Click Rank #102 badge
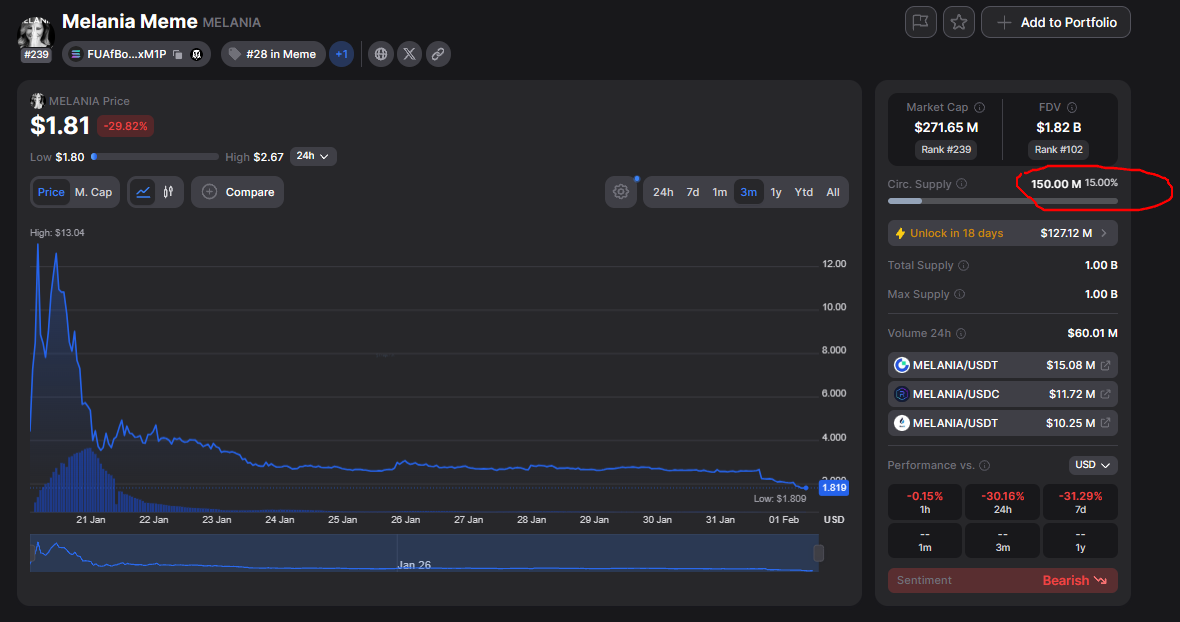Viewport: 1180px width, 622px height. click(1059, 150)
